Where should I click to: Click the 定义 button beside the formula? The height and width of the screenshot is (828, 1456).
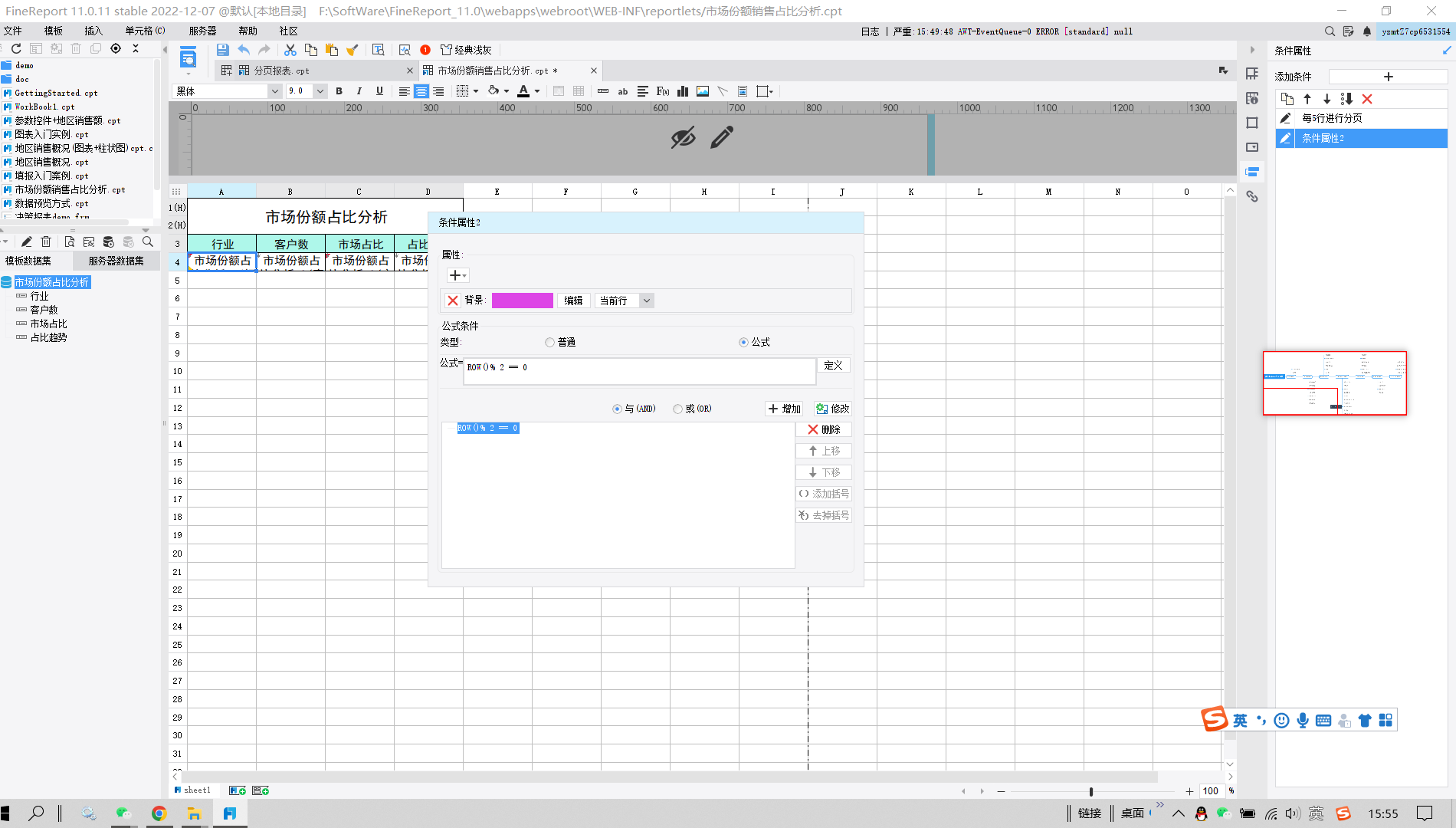[832, 366]
